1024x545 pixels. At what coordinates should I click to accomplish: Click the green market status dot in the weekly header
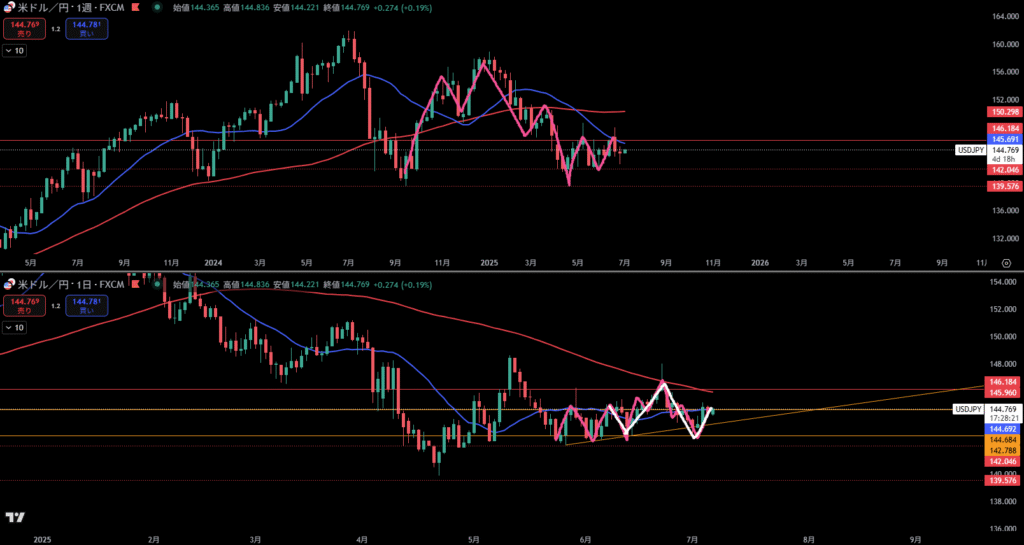[x=157, y=8]
